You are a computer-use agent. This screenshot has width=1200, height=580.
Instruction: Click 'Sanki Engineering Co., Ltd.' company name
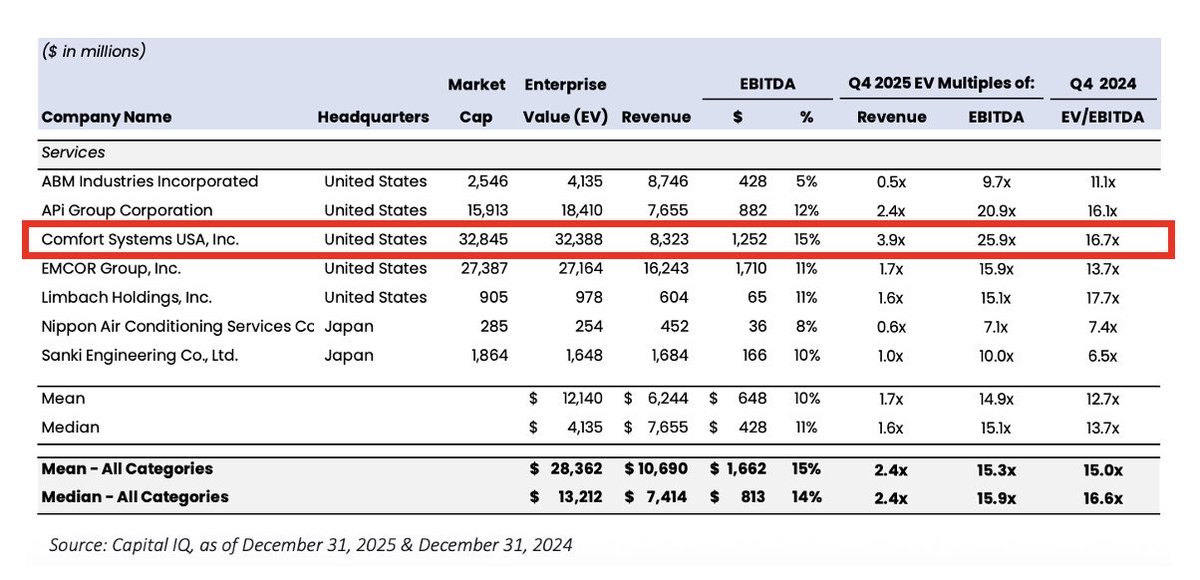tap(139, 356)
